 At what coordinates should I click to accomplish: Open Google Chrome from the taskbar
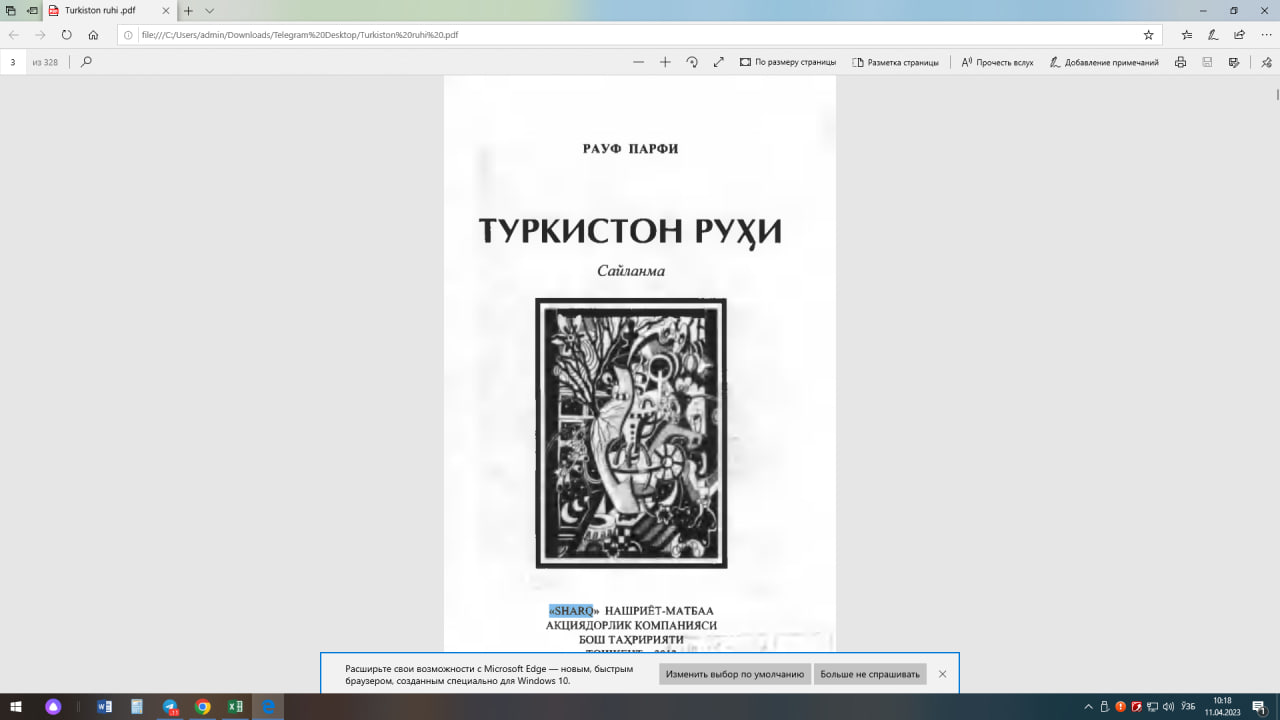pos(202,707)
